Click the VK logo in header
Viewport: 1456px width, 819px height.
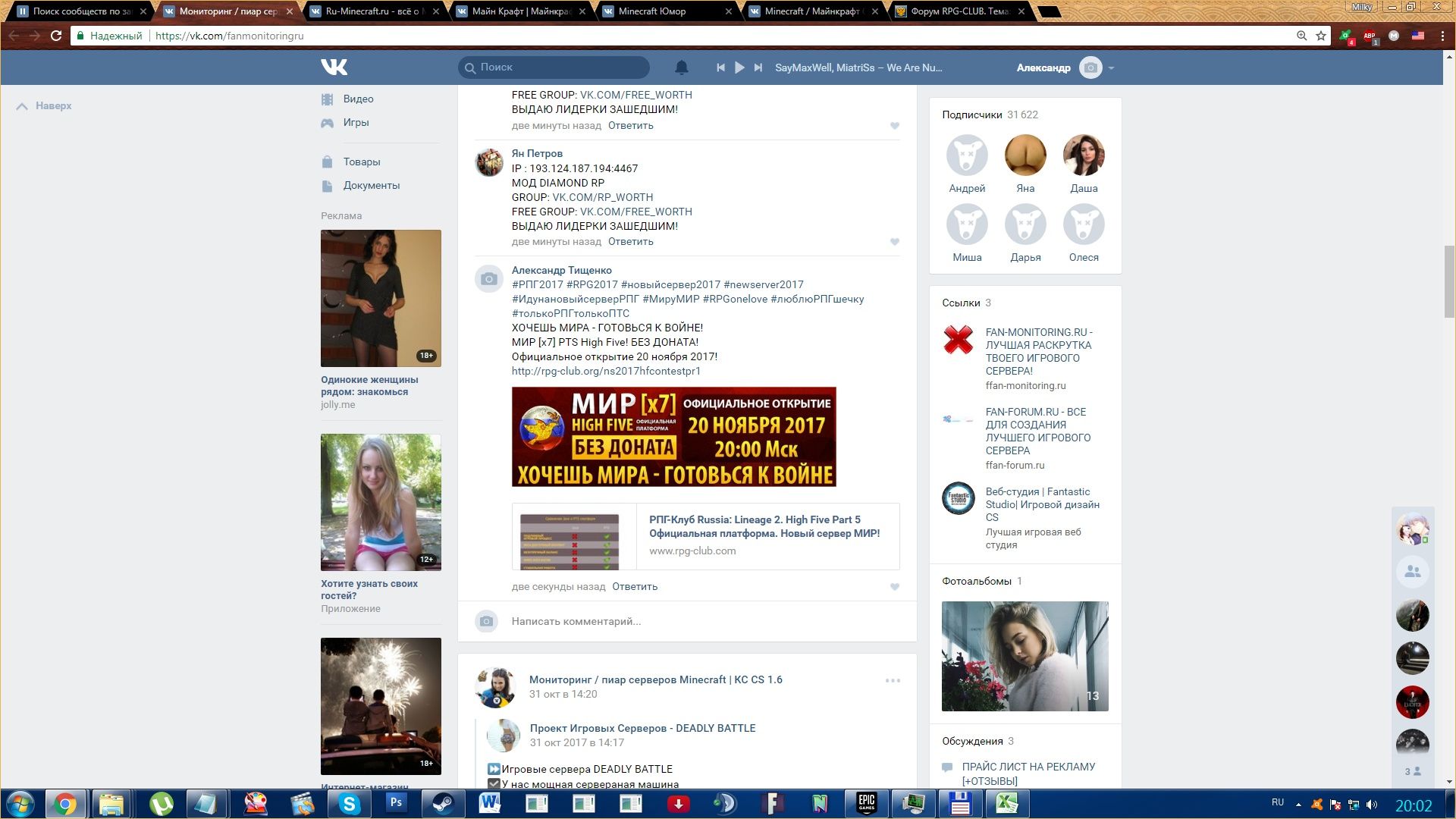coord(334,67)
